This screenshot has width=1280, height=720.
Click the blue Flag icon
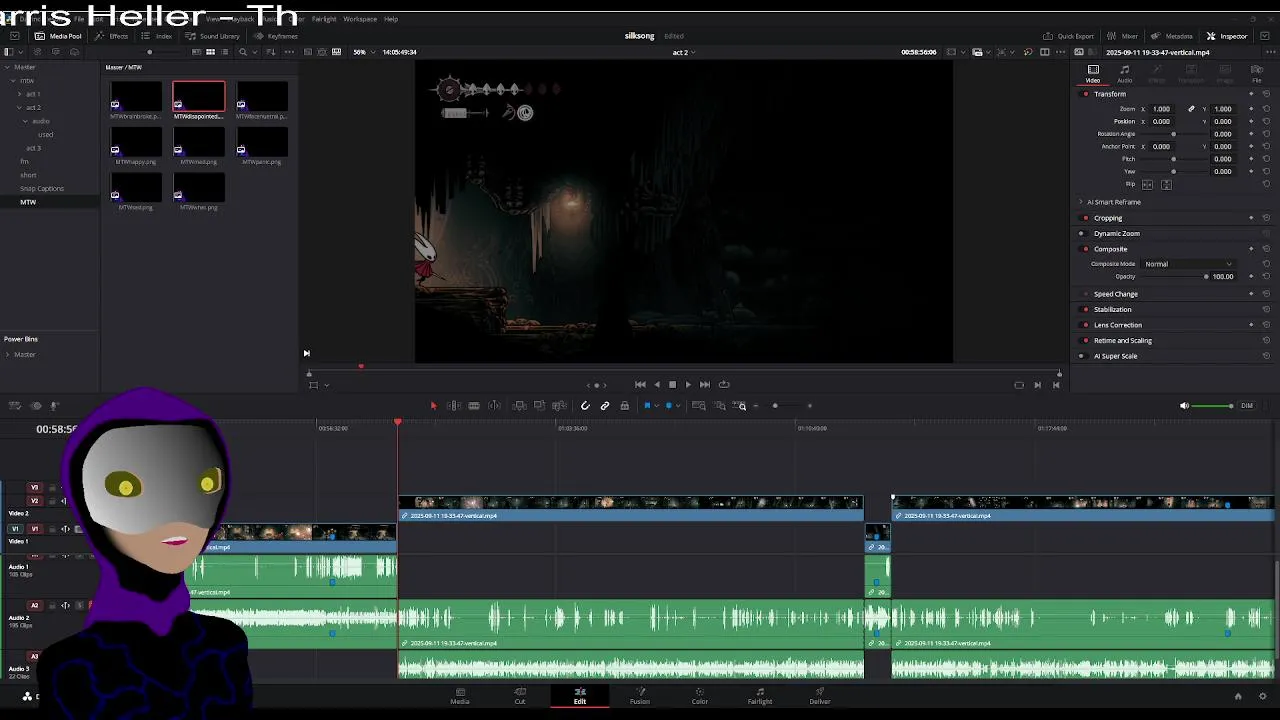647,406
